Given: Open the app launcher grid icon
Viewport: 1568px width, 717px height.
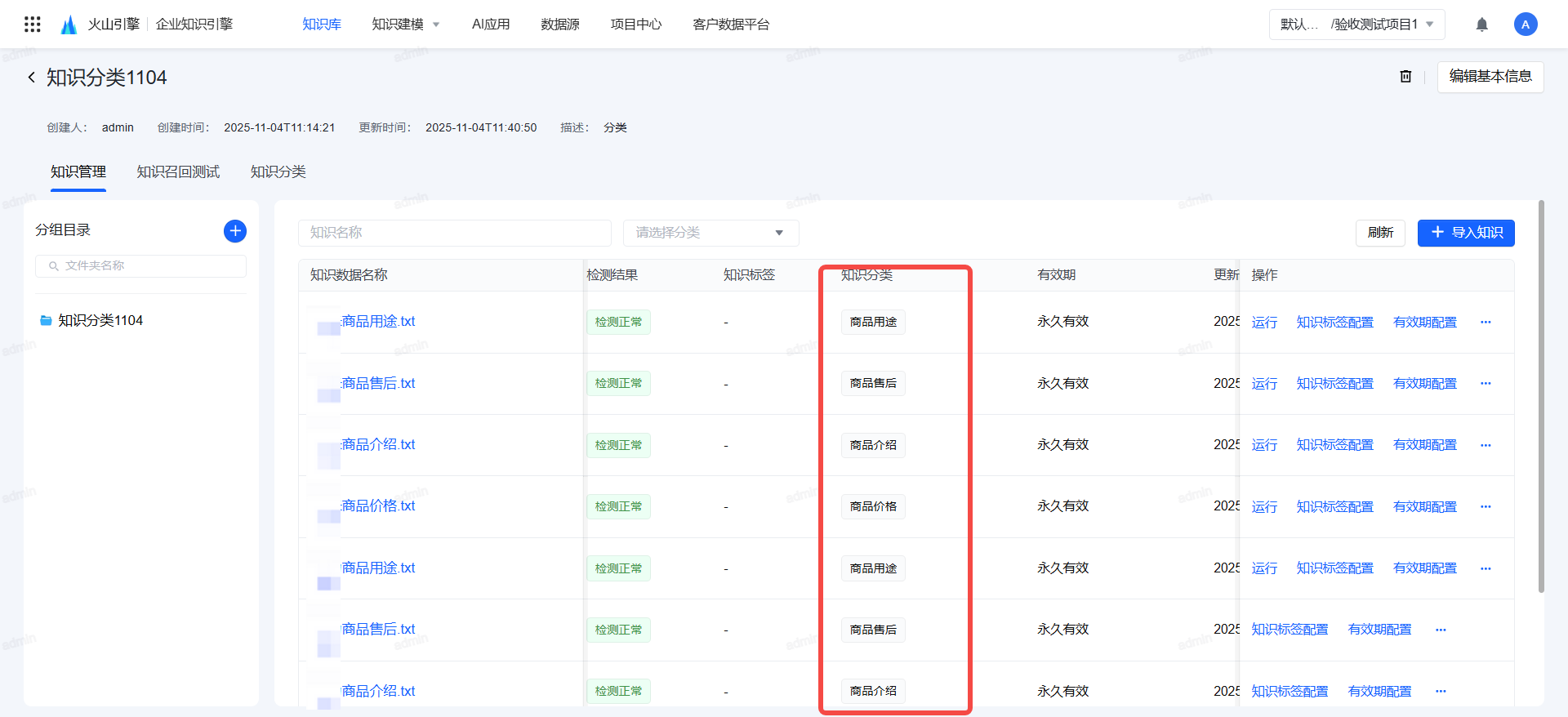Looking at the screenshot, I should [x=33, y=24].
